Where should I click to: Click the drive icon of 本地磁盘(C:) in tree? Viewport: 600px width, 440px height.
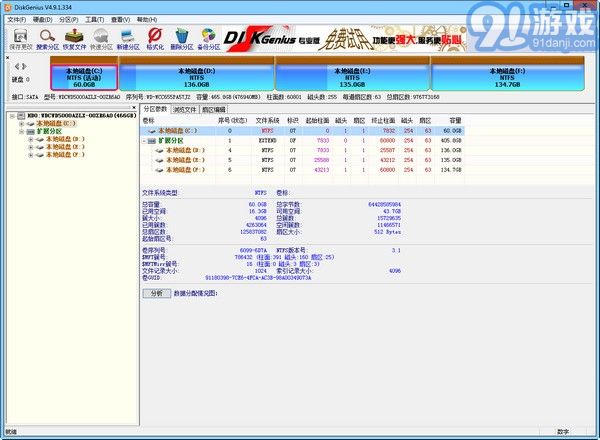(31, 124)
